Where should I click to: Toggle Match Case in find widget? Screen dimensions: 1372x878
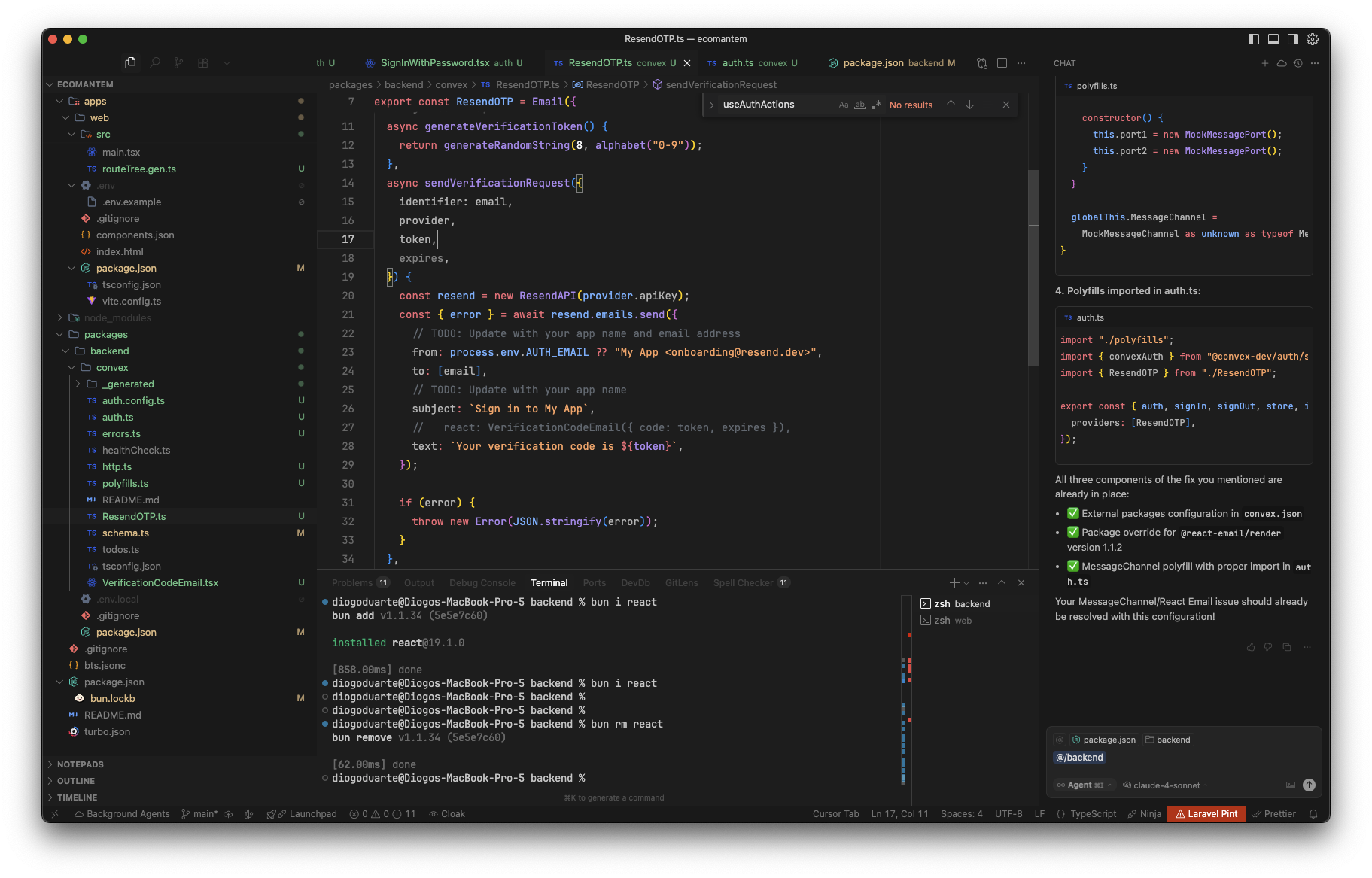[844, 105]
